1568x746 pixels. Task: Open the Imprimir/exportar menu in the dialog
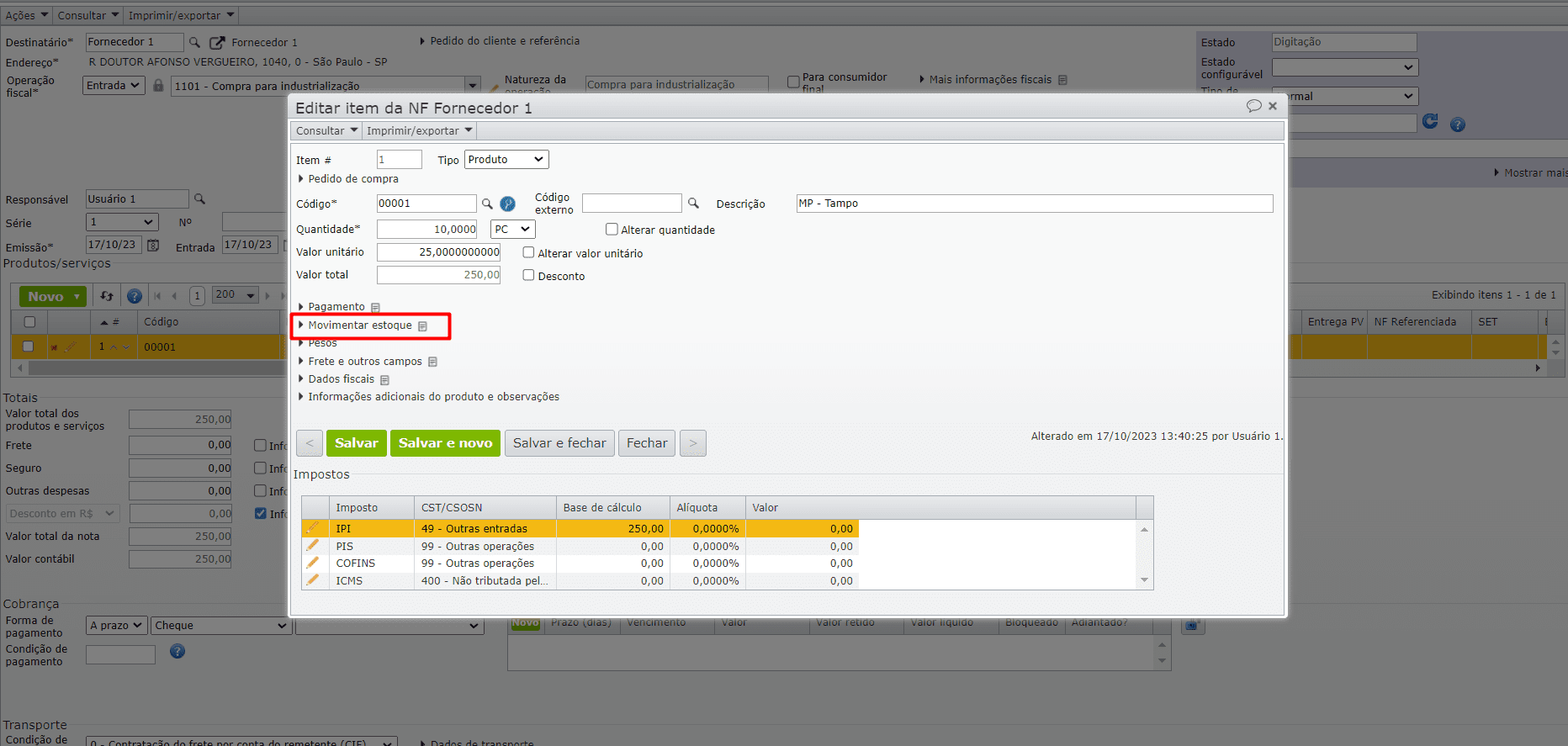(420, 131)
